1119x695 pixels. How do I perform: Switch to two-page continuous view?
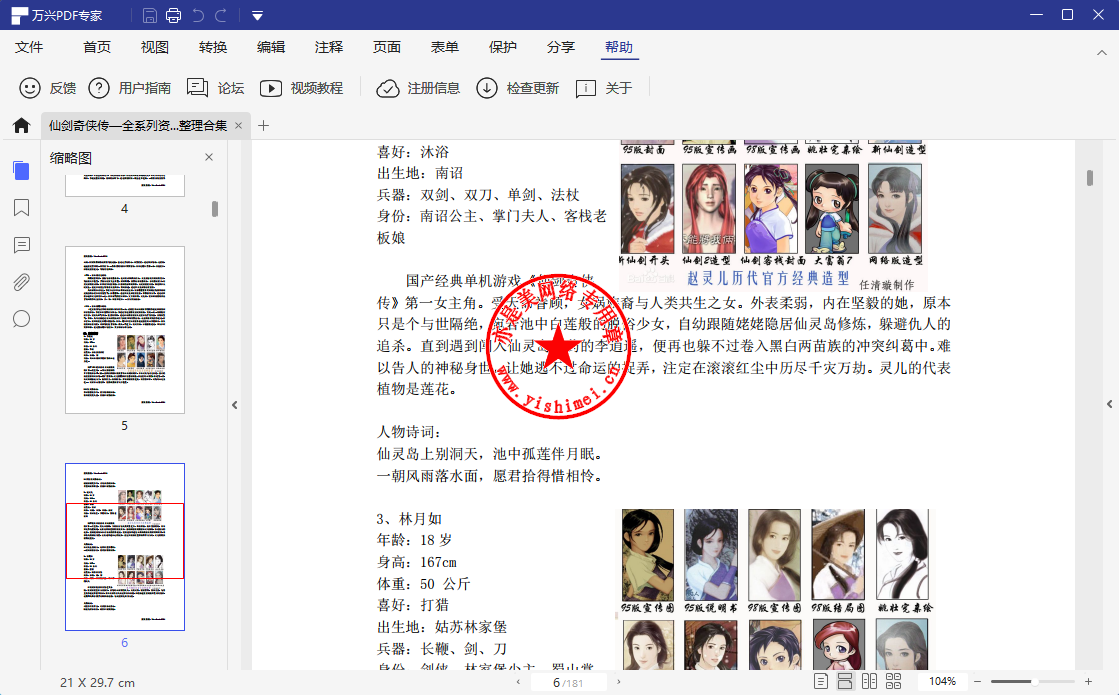893,681
